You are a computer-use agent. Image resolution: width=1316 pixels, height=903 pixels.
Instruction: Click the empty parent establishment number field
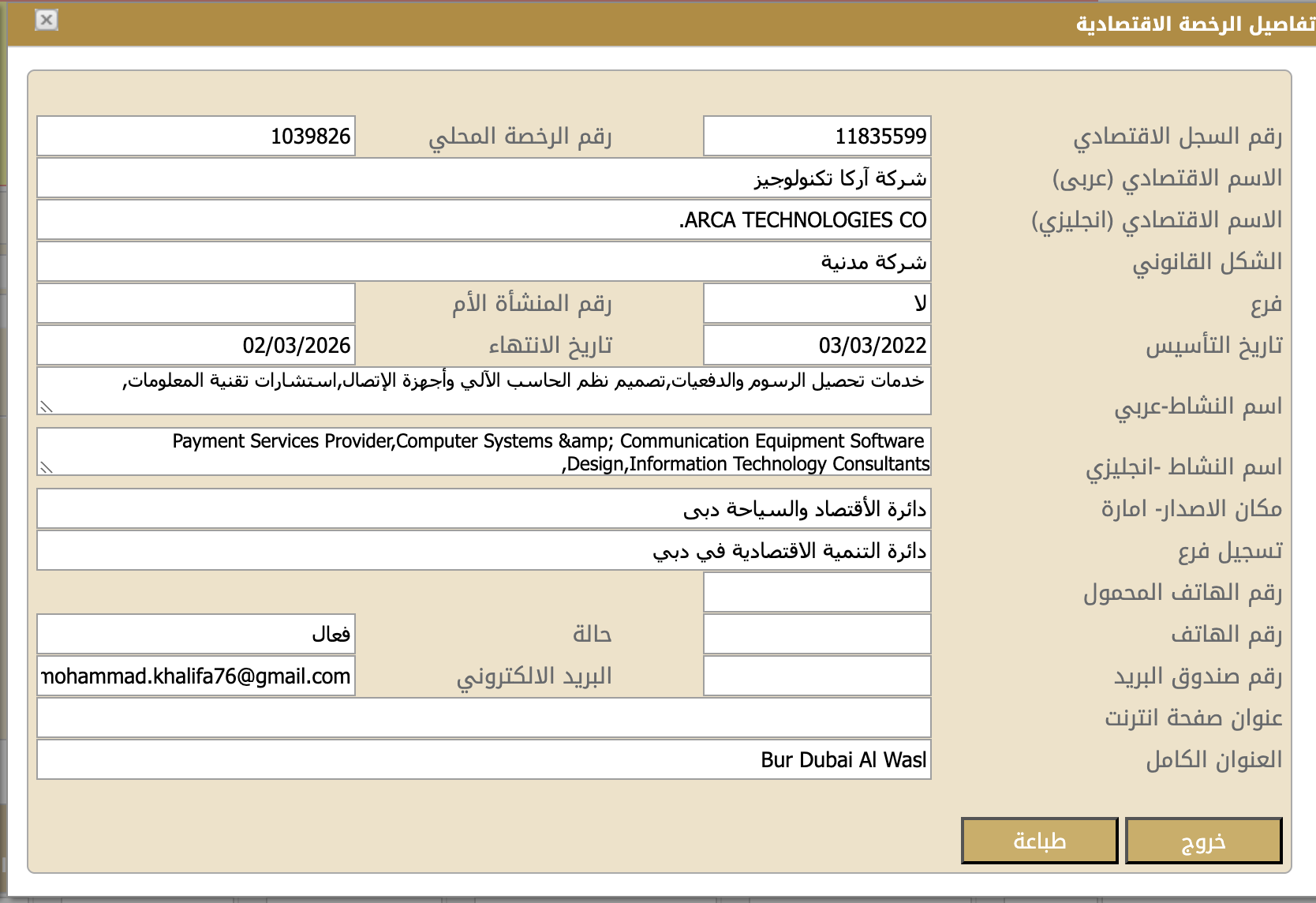click(x=196, y=303)
